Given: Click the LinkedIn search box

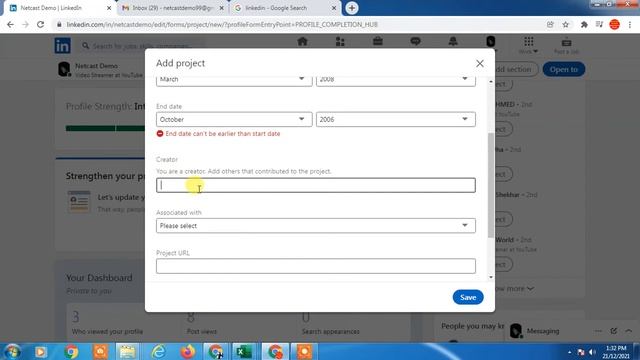Looking at the screenshot, I should [x=141, y=46].
